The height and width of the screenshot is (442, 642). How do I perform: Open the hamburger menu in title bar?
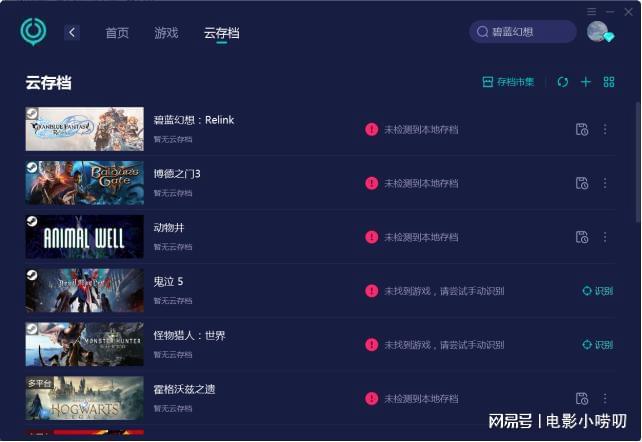pyautogui.click(x=592, y=11)
